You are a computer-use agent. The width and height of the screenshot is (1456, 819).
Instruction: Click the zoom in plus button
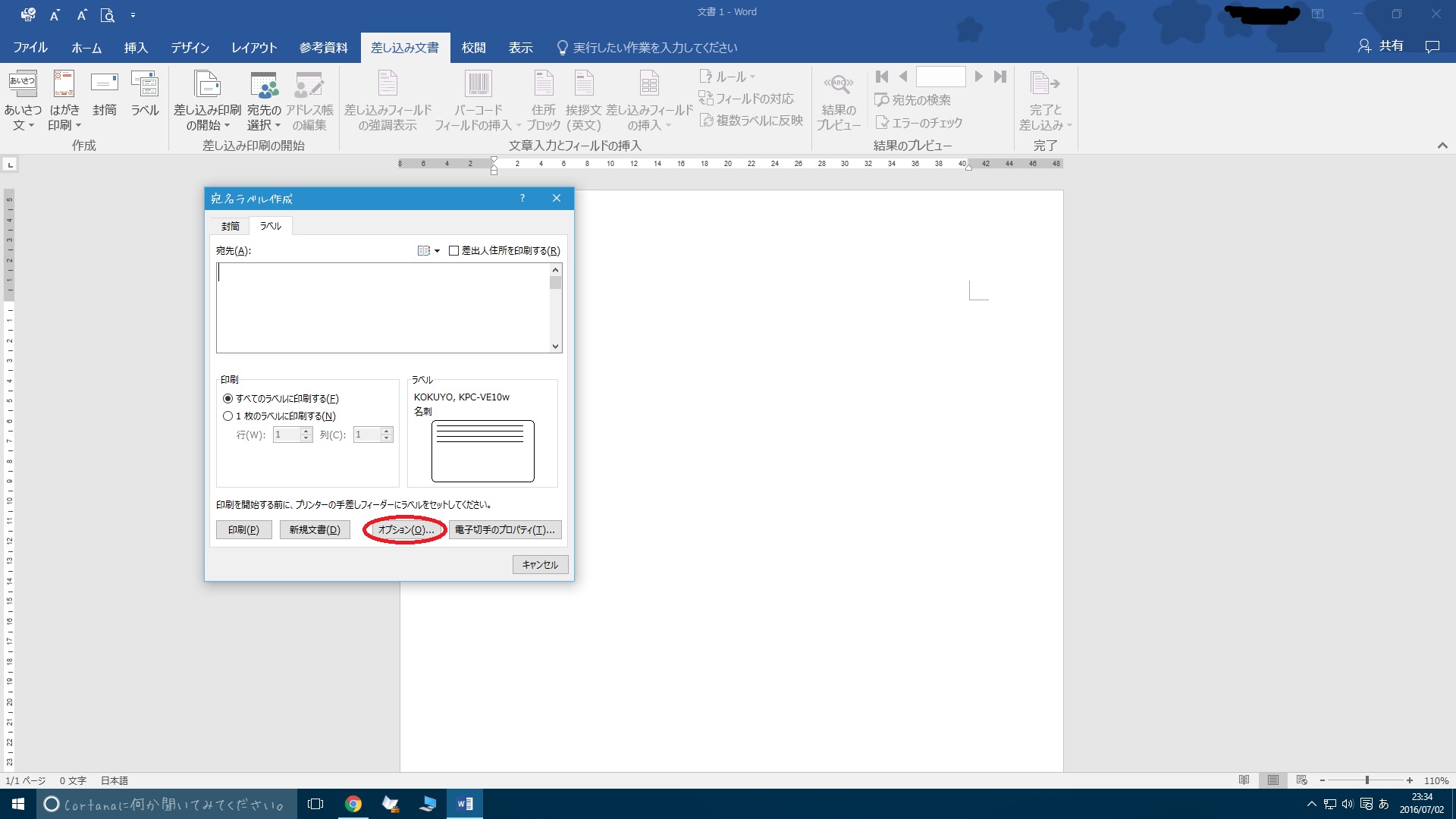pyautogui.click(x=1410, y=780)
